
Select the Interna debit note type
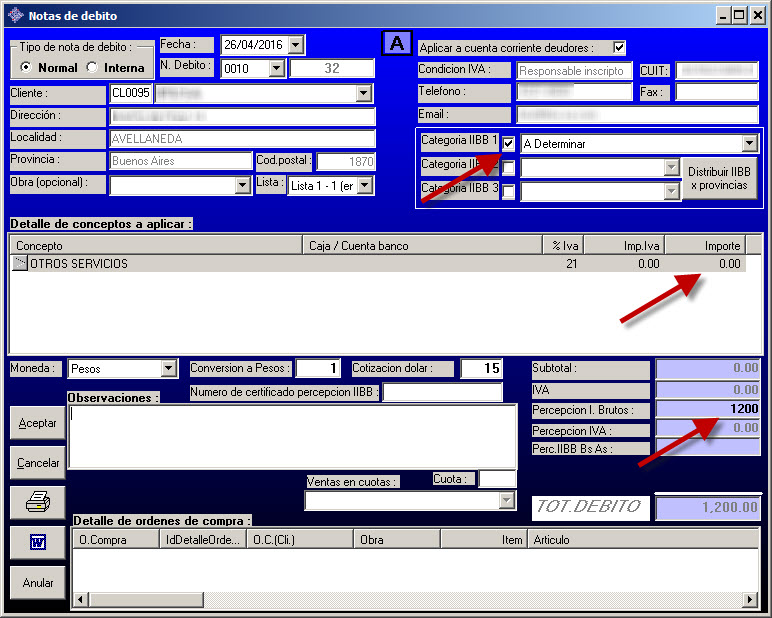93,68
